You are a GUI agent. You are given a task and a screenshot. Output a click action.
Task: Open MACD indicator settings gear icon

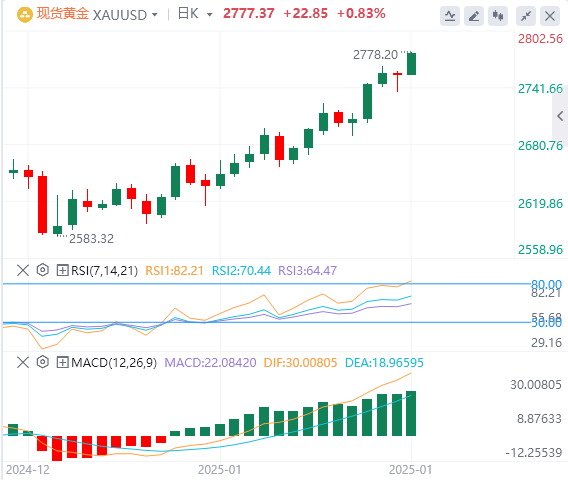tap(43, 362)
